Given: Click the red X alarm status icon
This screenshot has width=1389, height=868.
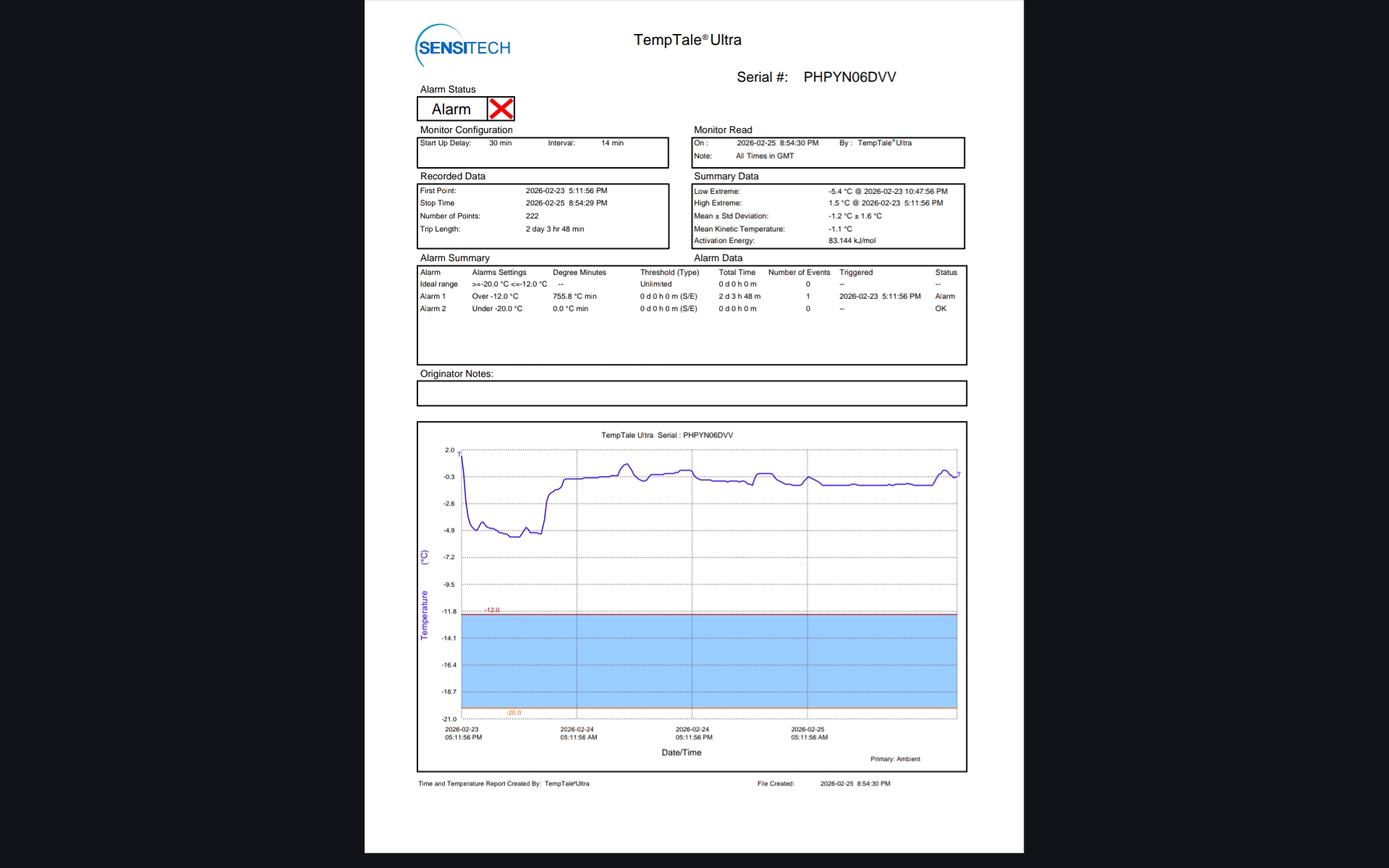Looking at the screenshot, I should [501, 109].
